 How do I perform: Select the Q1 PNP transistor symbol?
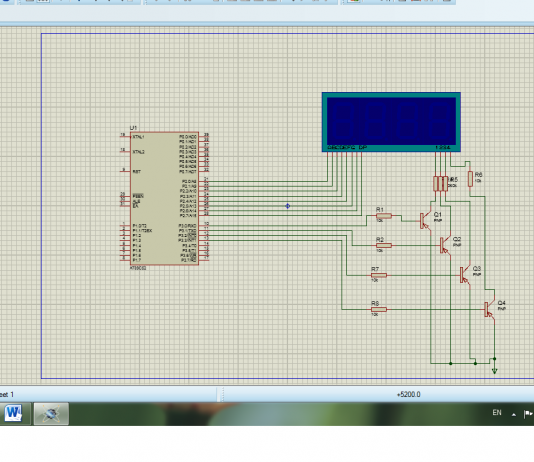425,221
